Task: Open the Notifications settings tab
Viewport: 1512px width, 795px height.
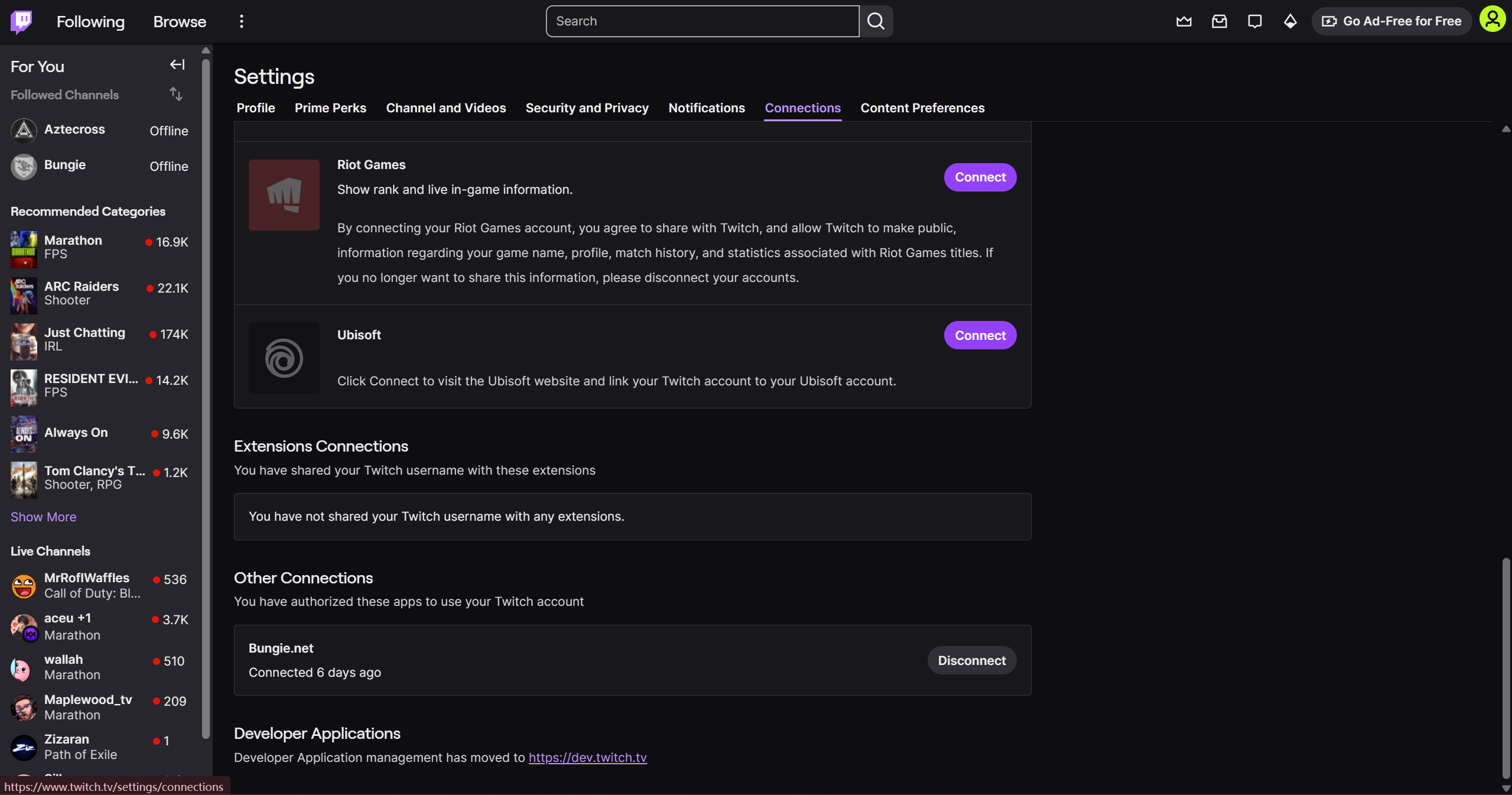Action: click(x=706, y=108)
